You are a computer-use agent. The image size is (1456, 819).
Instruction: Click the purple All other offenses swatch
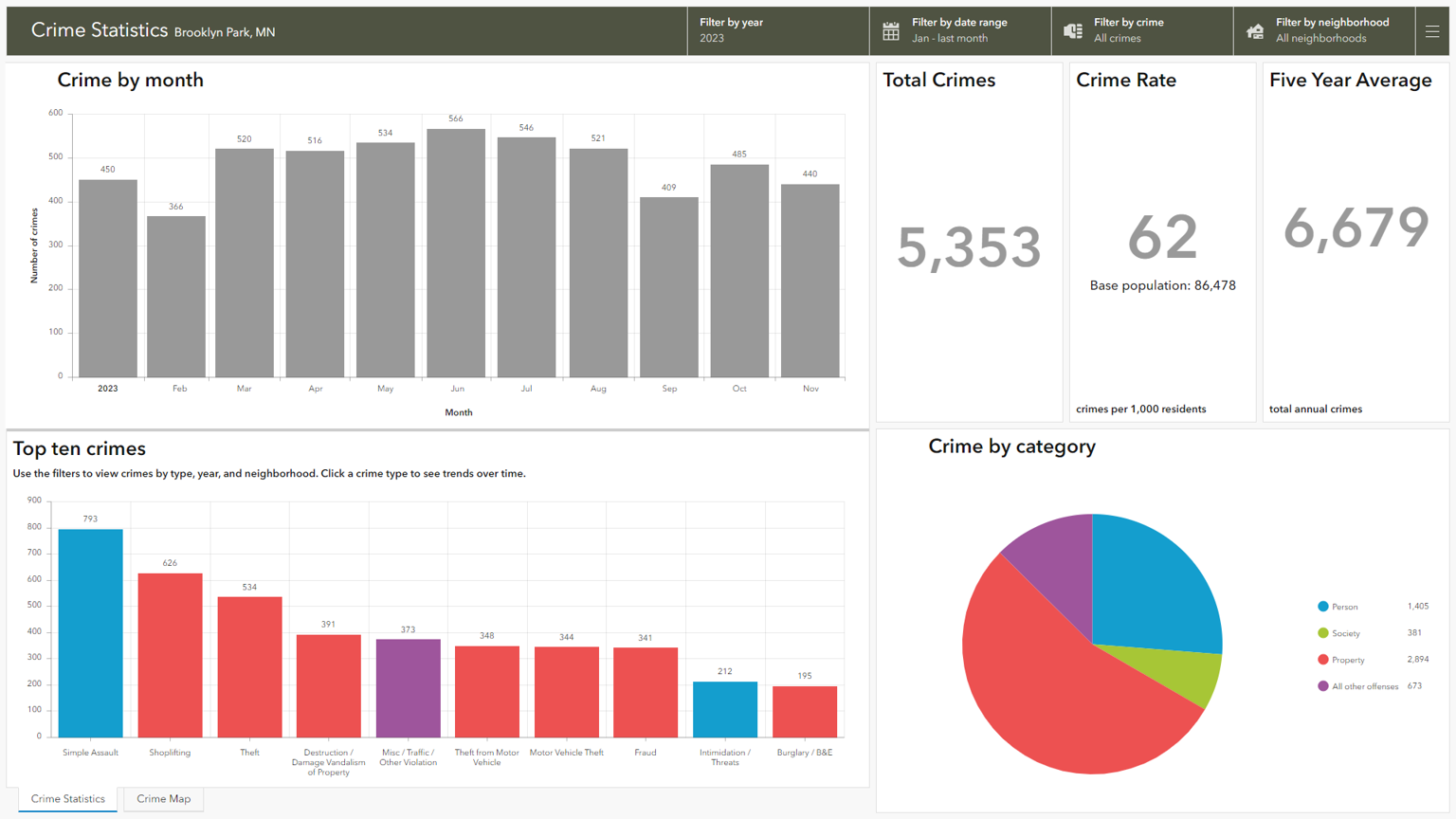click(x=1322, y=686)
